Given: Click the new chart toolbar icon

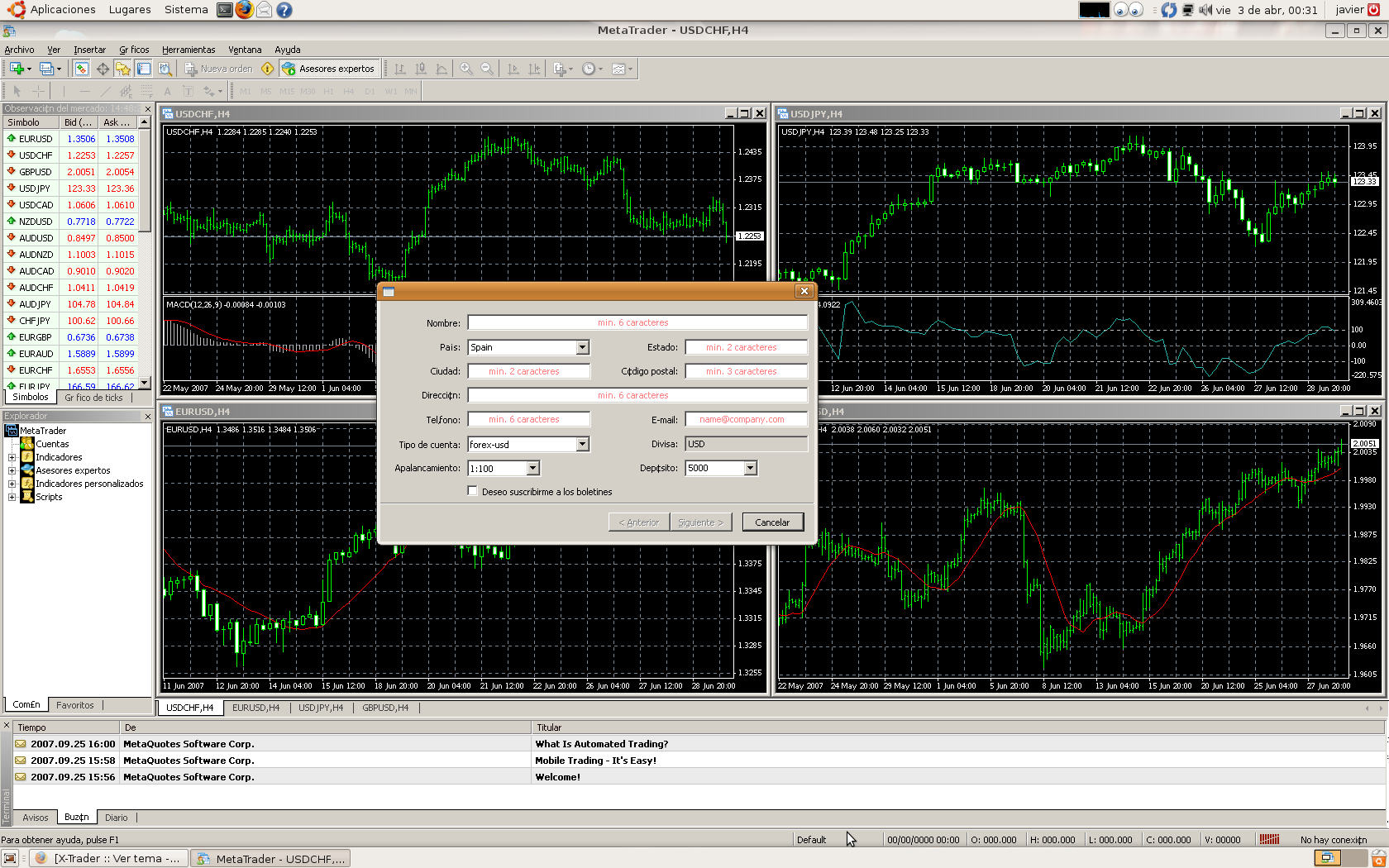Looking at the screenshot, I should pos(17,69).
